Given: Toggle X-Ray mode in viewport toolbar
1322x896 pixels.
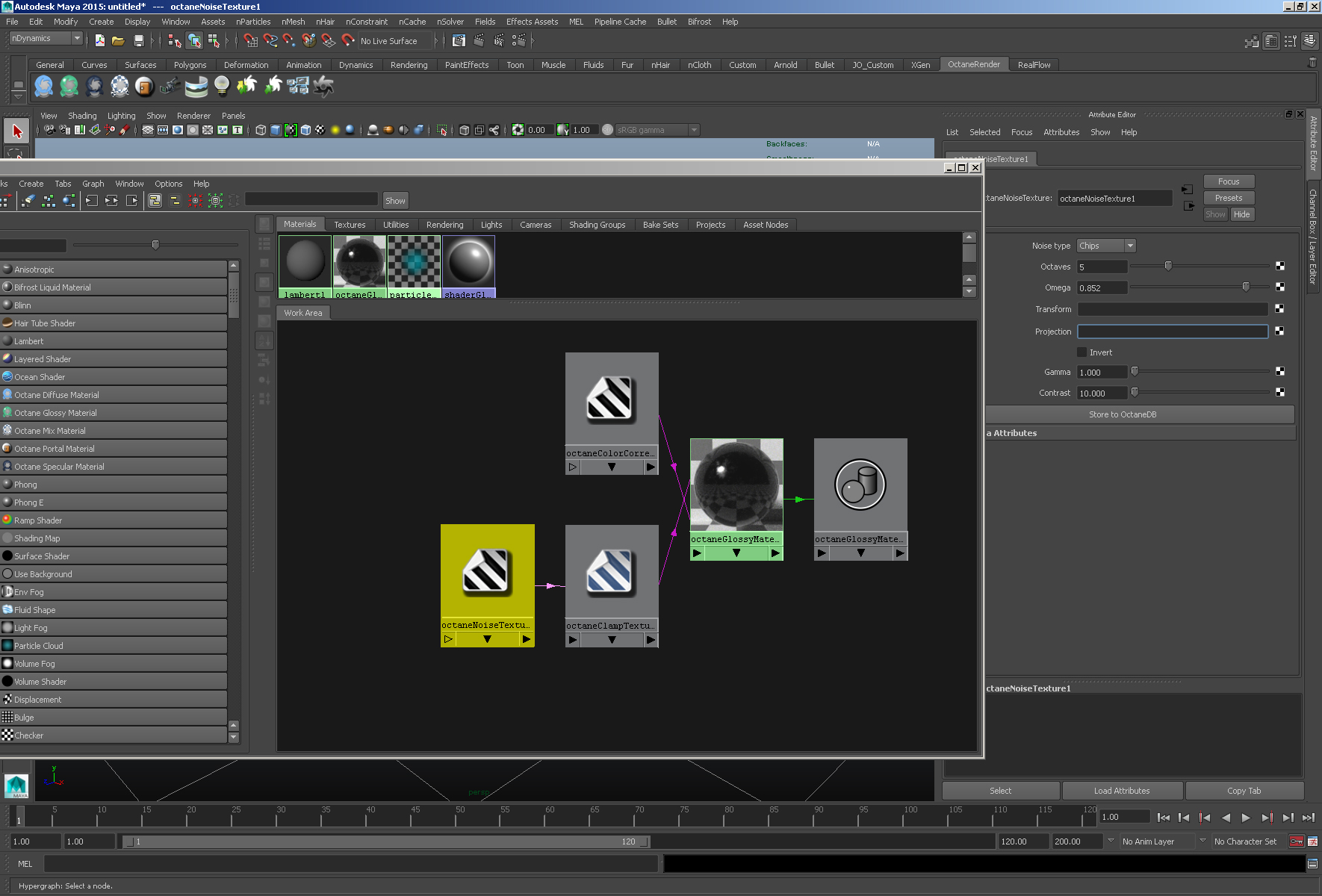Looking at the screenshot, I should [464, 130].
